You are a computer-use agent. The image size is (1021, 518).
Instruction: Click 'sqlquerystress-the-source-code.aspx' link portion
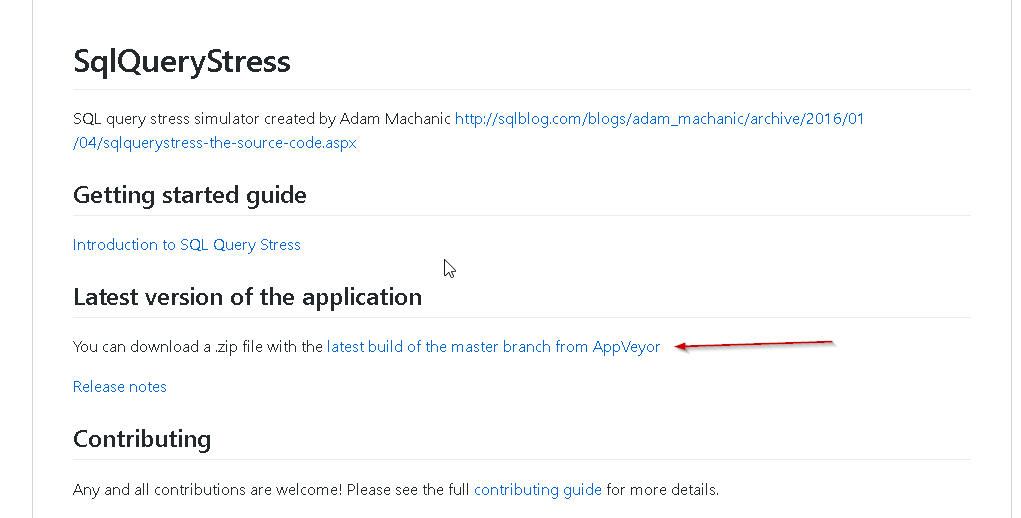(x=226, y=143)
